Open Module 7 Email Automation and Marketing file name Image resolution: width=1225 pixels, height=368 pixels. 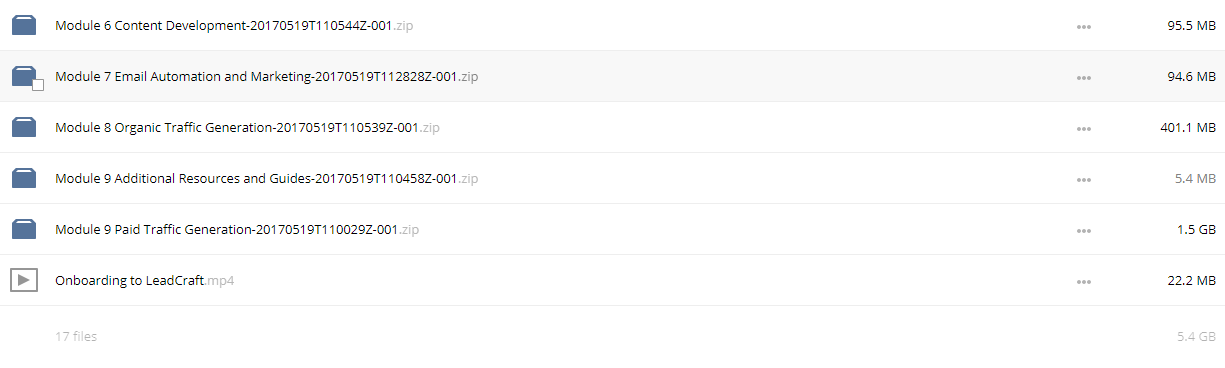[266, 77]
